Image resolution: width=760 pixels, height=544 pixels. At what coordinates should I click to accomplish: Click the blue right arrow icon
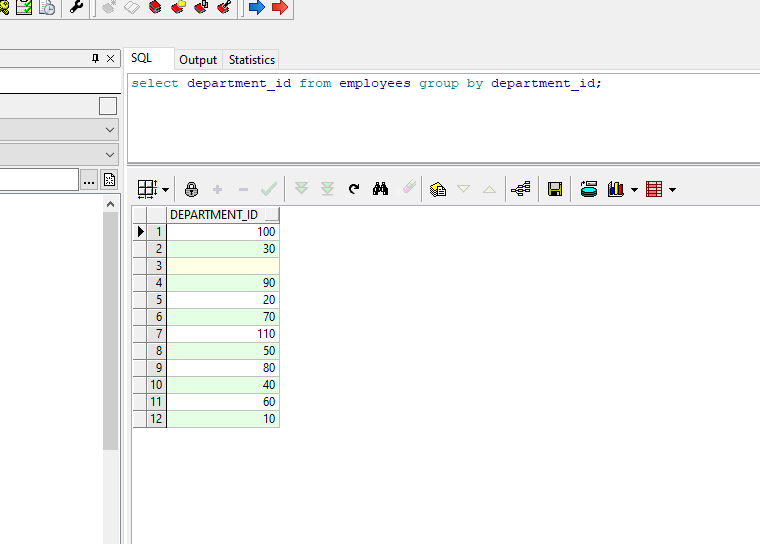coord(256,7)
